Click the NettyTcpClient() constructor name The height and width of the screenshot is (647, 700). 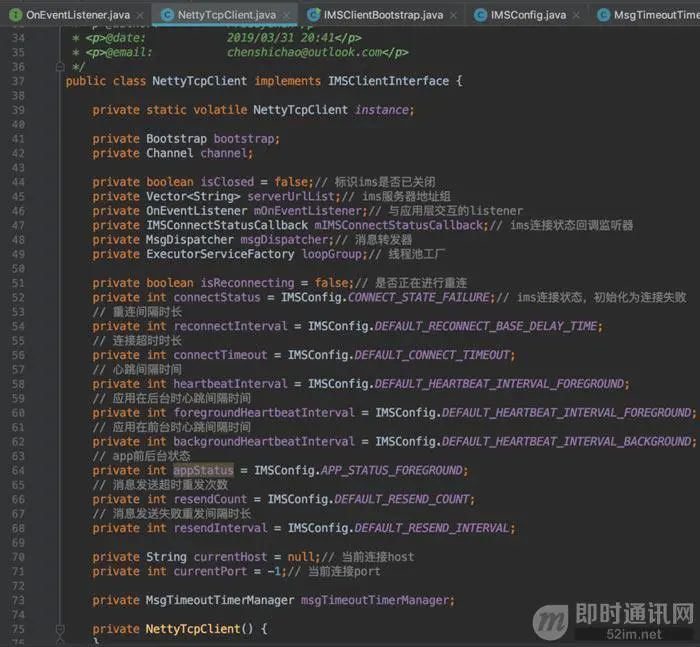[193, 629]
